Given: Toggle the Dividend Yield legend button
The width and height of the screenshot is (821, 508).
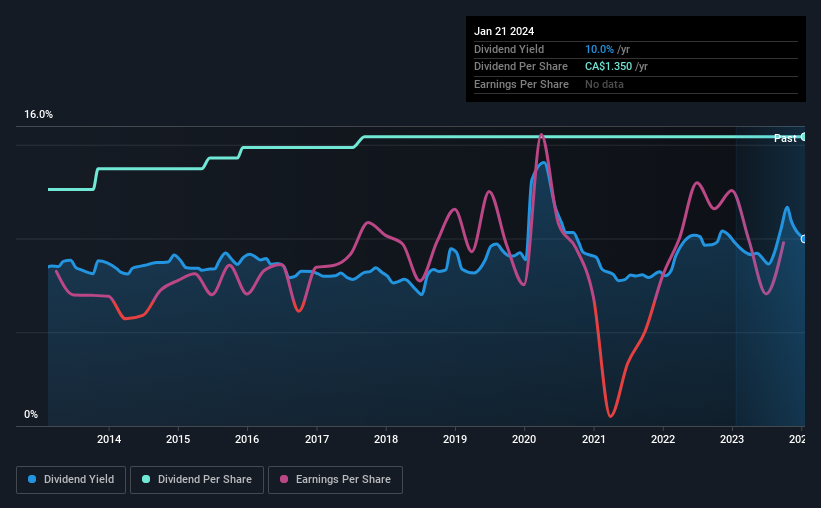Looking at the screenshot, I should [x=71, y=480].
